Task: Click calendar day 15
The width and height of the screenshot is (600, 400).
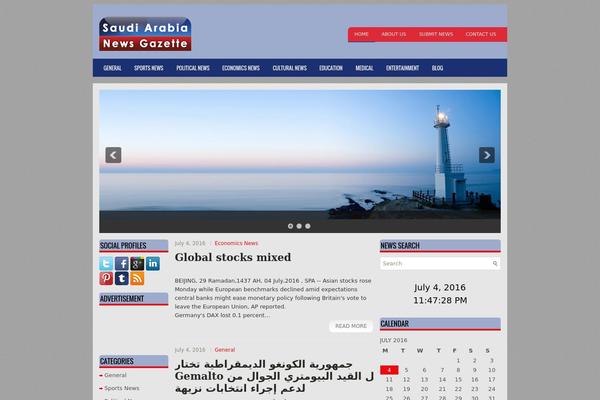Action: click(x=458, y=379)
